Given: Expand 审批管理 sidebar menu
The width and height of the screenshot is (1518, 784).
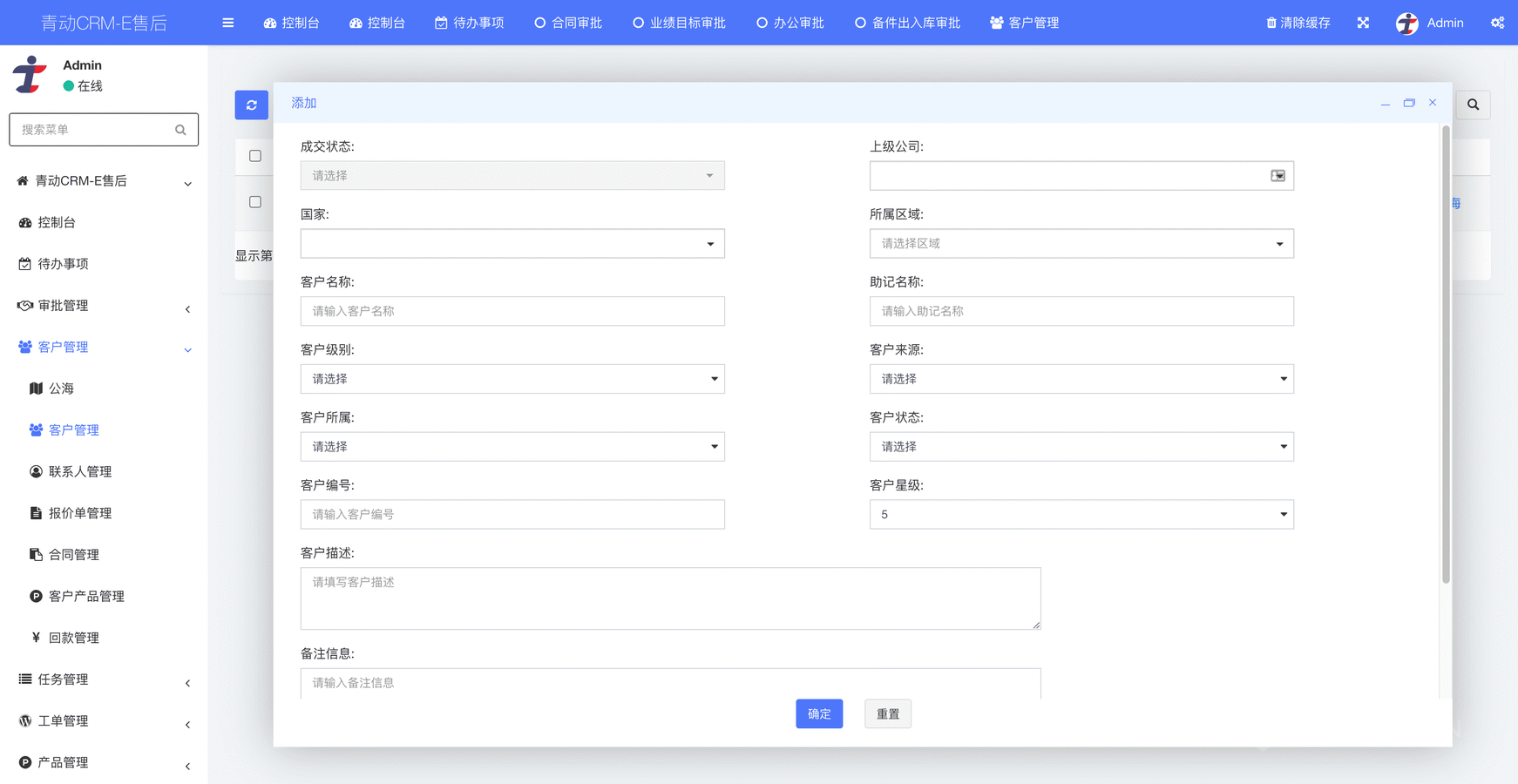Looking at the screenshot, I should tap(103, 306).
